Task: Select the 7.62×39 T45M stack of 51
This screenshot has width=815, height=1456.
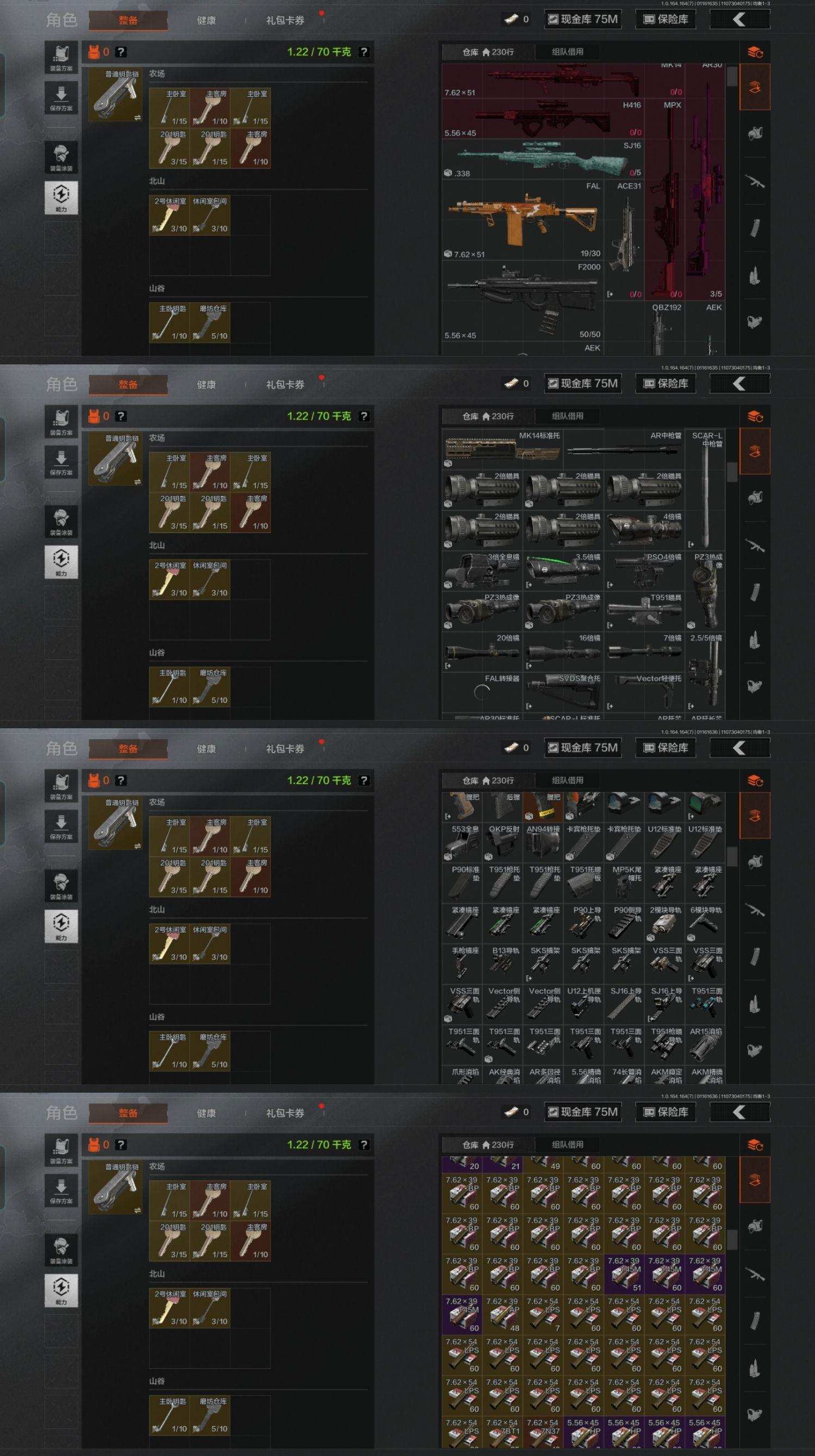Action: 624,1274
